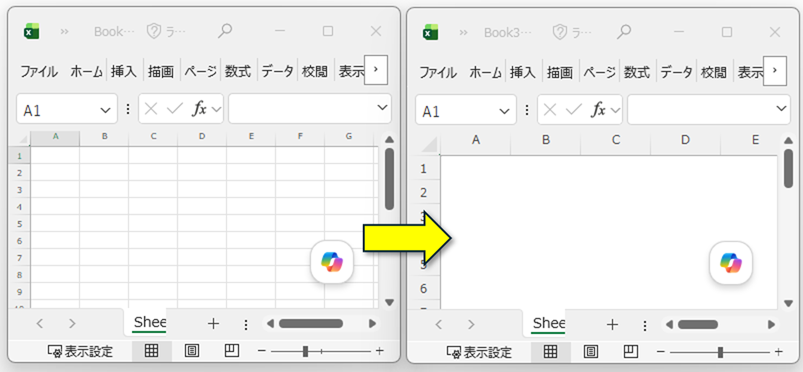The width and height of the screenshot is (803, 372).
Task: Show more ribbon tabs arrow in right window
Action: (x=775, y=70)
